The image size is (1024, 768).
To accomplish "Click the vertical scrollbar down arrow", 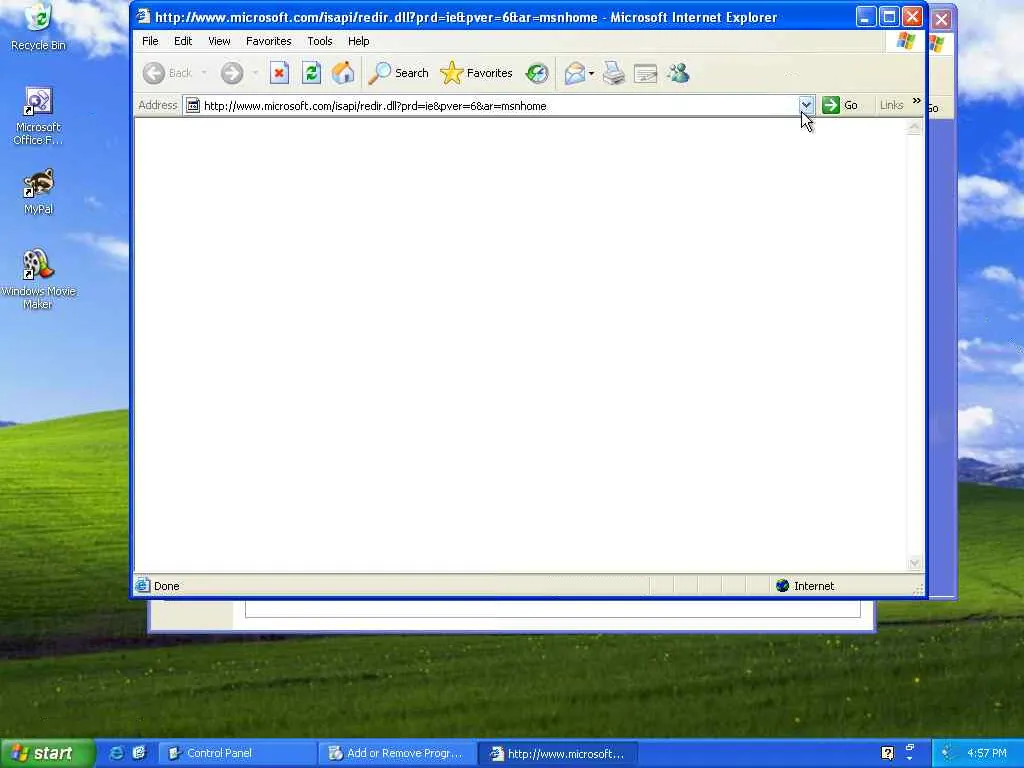I will click(914, 563).
